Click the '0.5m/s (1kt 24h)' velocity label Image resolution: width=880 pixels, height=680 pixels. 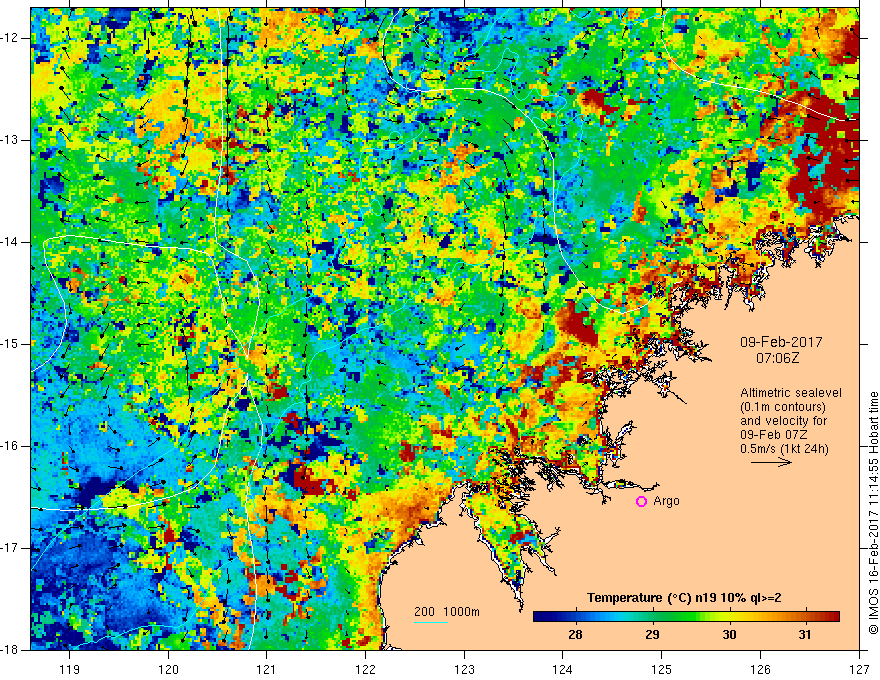(784, 449)
